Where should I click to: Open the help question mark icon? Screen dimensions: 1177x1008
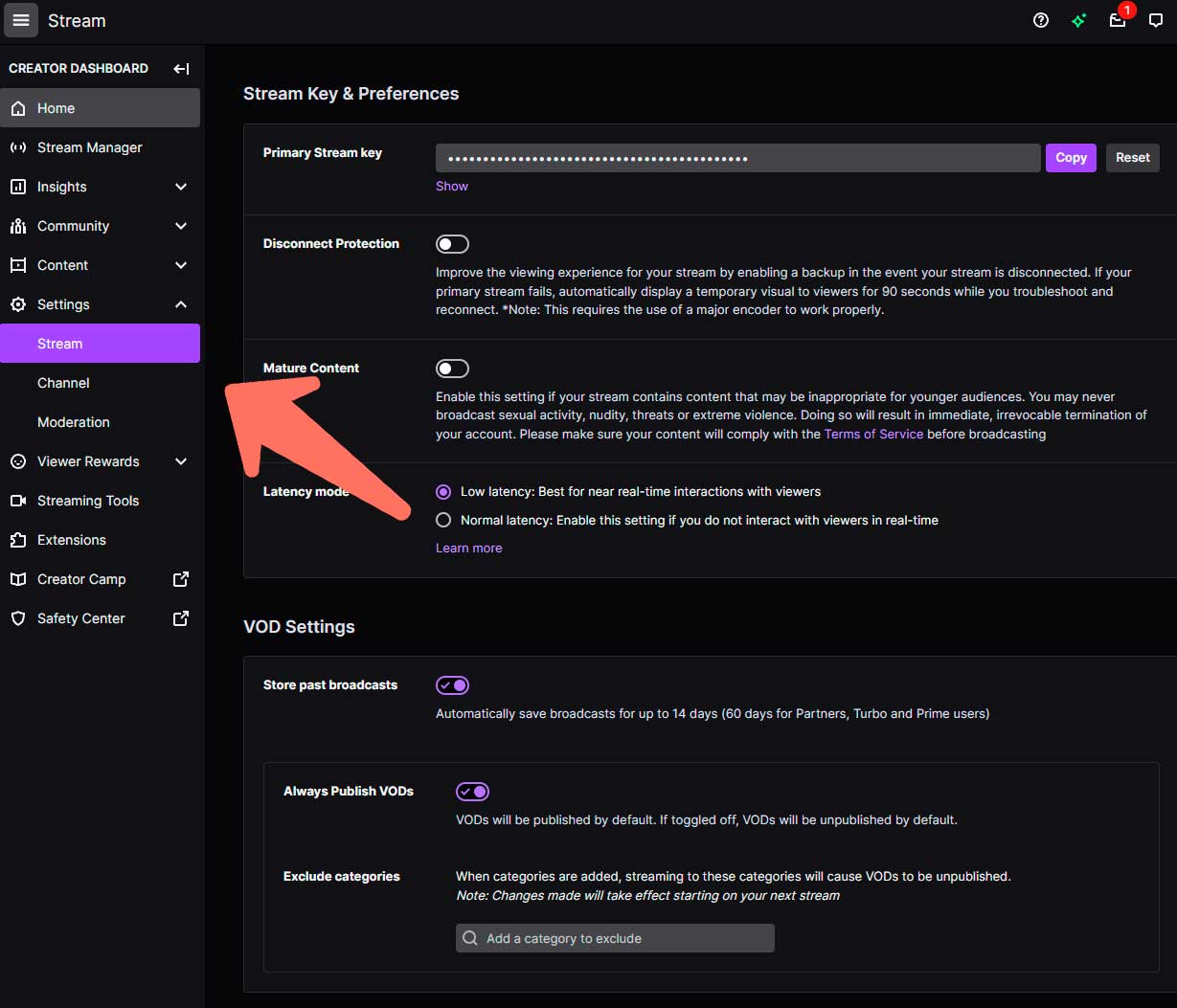pos(1041,20)
